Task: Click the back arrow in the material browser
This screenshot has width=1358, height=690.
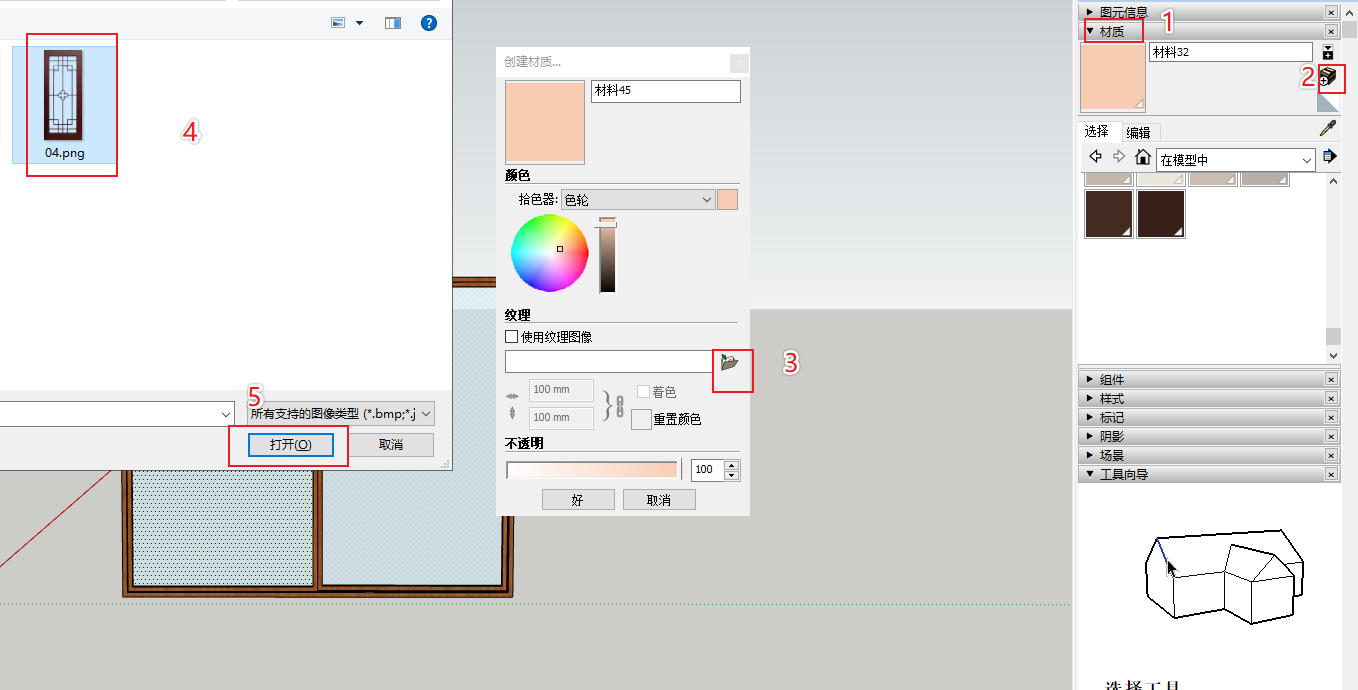Action: [x=1094, y=156]
